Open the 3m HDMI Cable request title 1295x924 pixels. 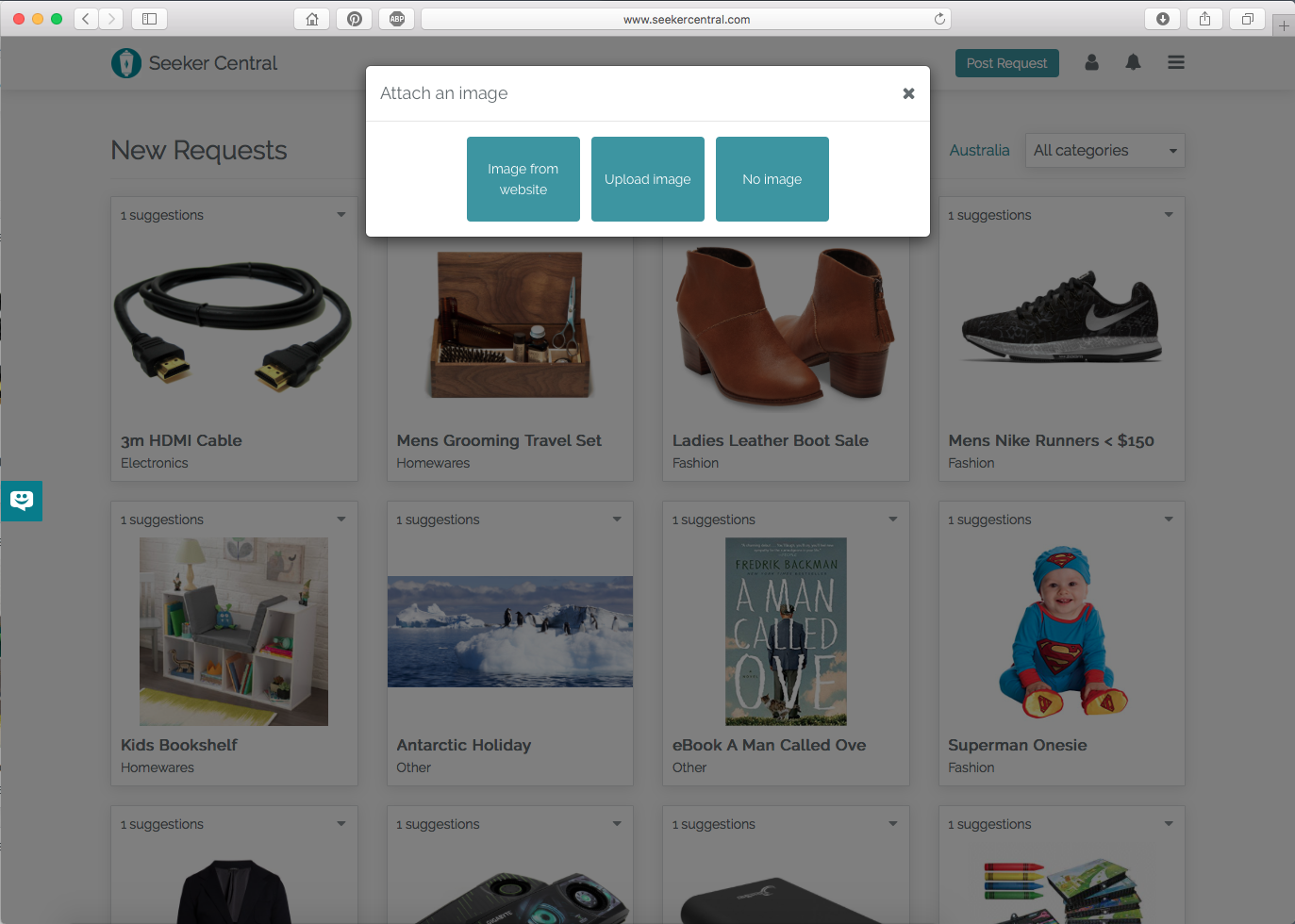pyautogui.click(x=181, y=440)
